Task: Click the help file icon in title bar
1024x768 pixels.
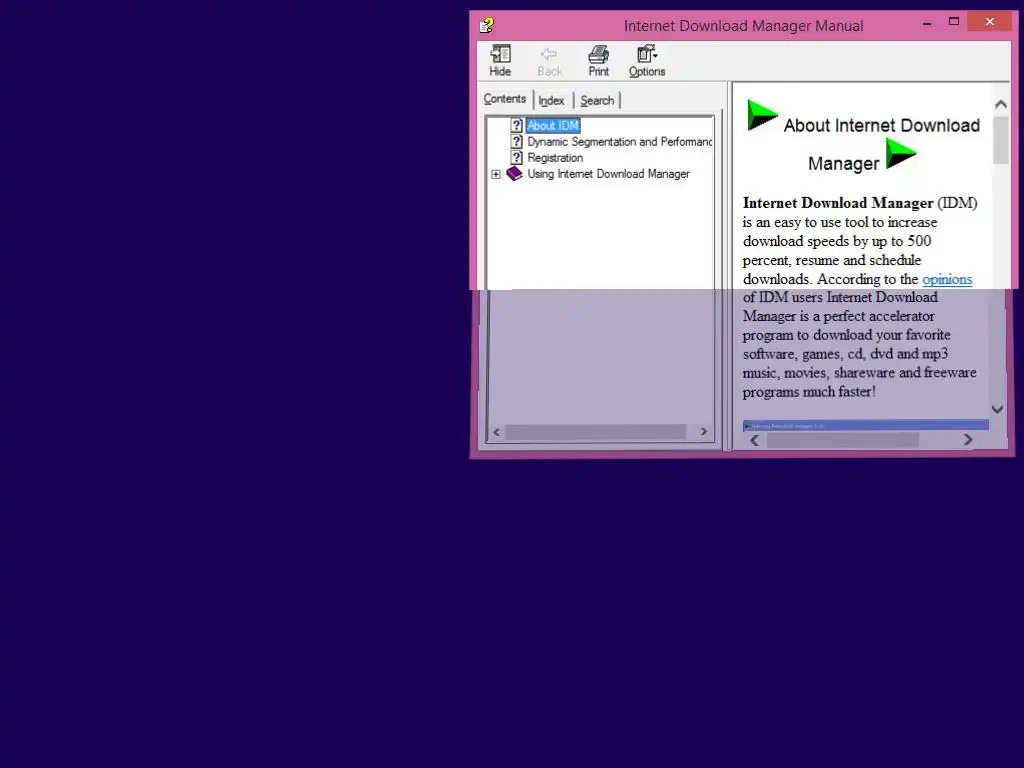Action: [x=487, y=25]
